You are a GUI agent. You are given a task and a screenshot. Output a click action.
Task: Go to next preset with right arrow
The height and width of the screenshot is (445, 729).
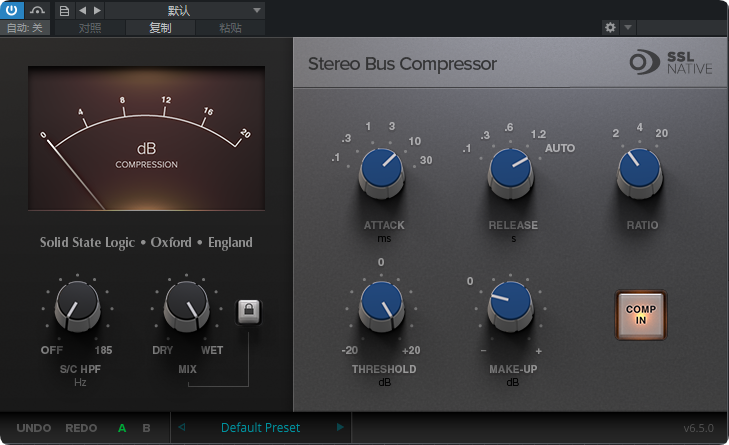click(x=97, y=10)
